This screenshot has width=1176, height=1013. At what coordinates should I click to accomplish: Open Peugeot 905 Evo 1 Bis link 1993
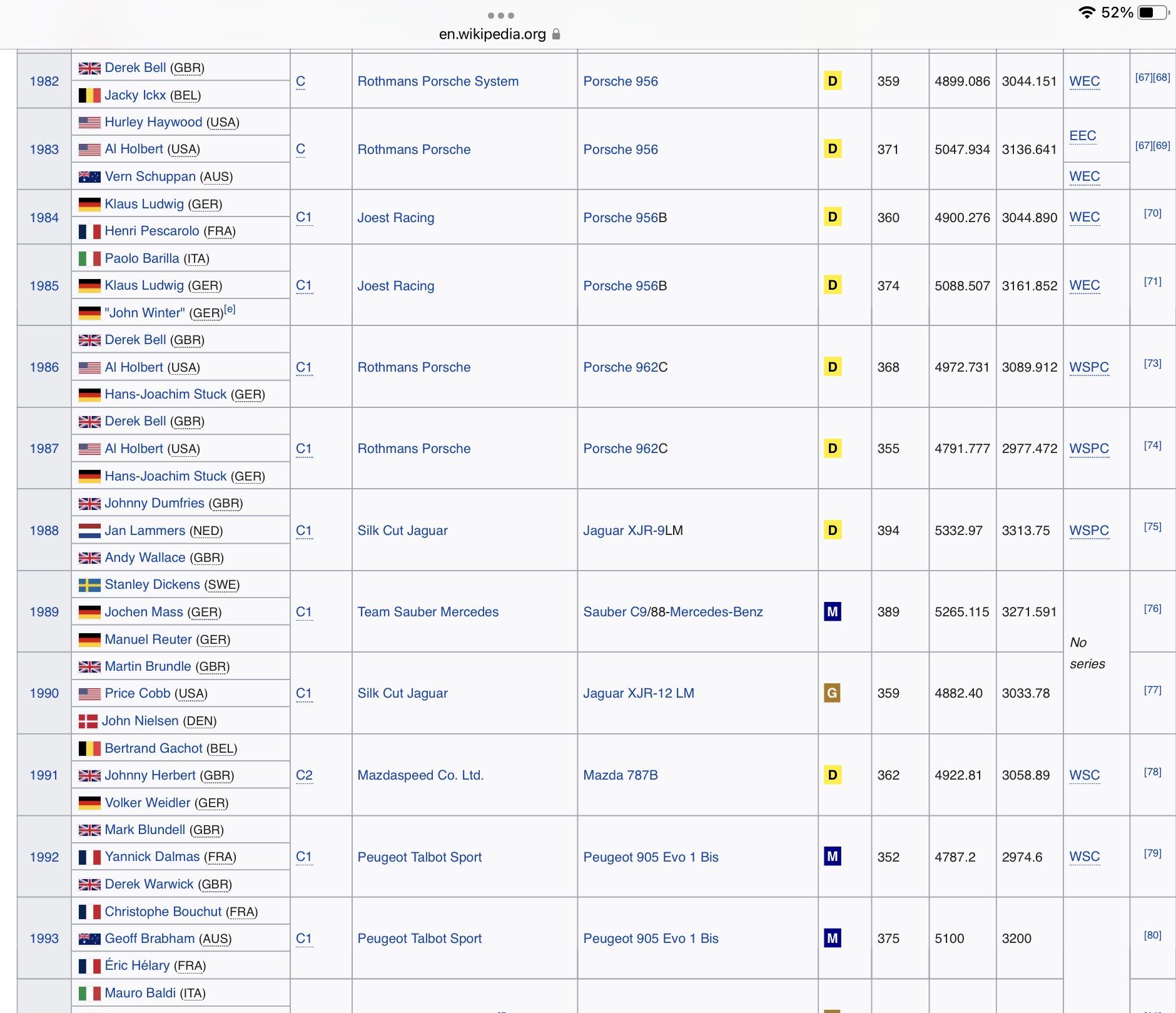[651, 939]
